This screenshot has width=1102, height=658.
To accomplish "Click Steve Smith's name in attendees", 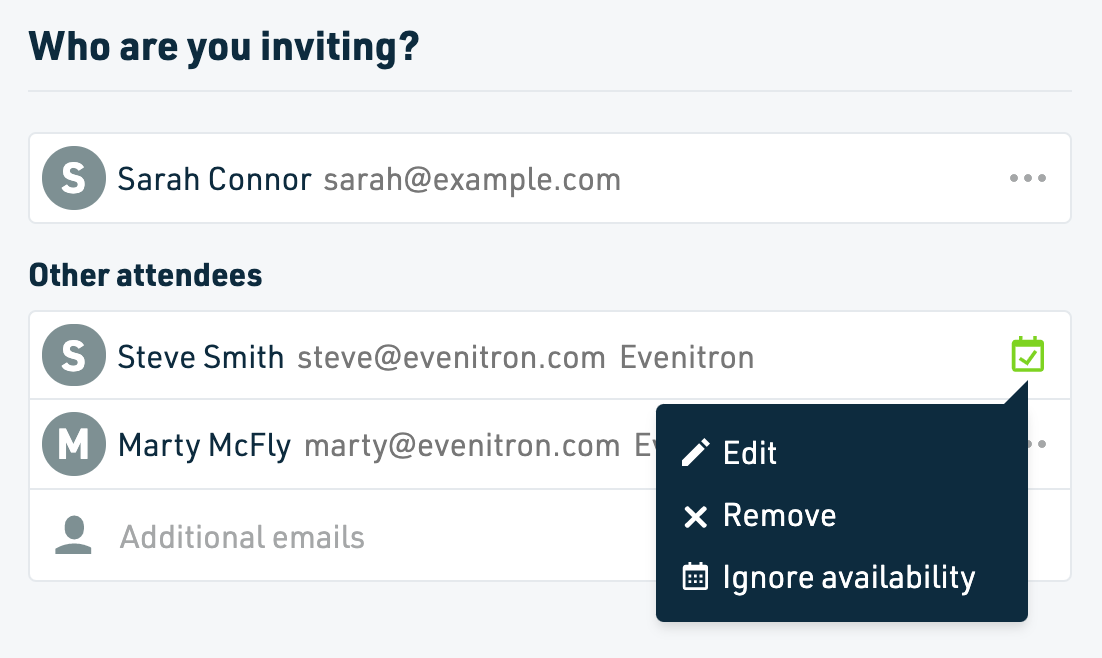I will coord(200,357).
